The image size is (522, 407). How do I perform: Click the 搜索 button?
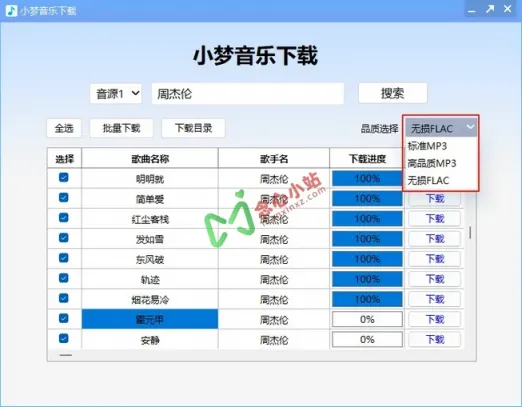click(x=393, y=93)
